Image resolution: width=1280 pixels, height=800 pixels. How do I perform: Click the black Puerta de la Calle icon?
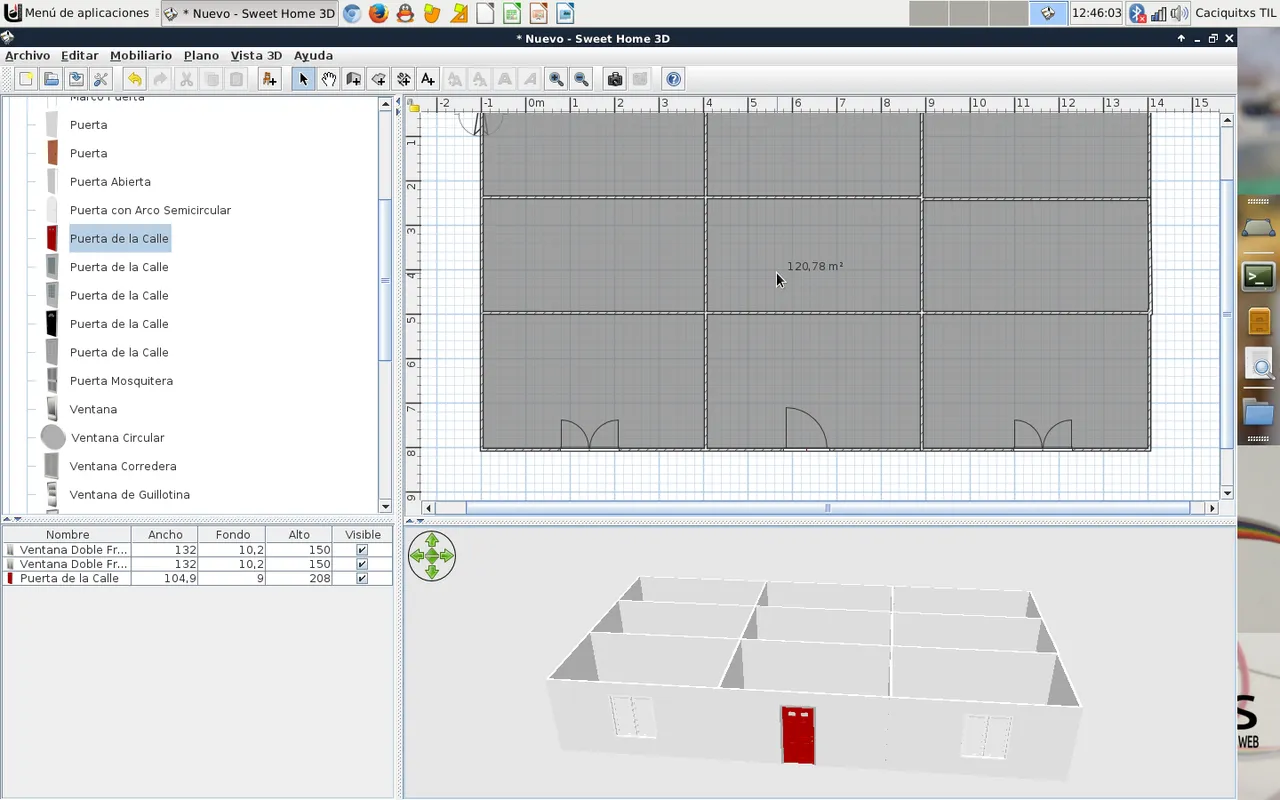[52, 323]
